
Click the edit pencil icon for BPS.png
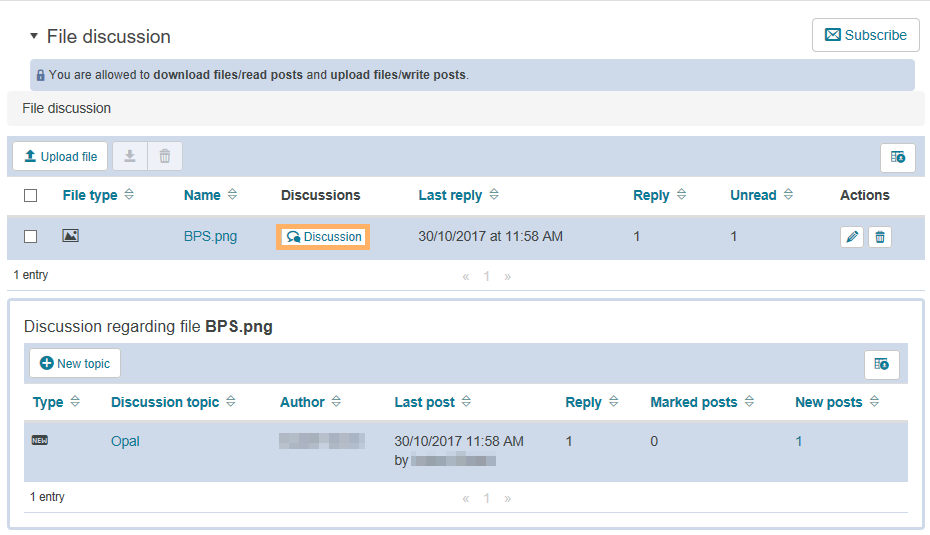point(851,237)
